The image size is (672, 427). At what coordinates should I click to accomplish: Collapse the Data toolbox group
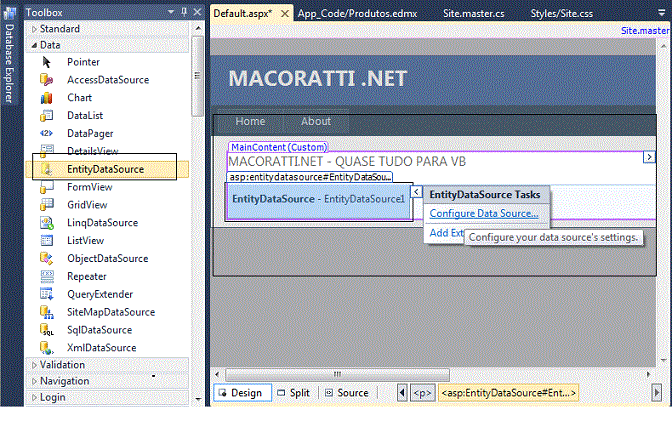(x=34, y=45)
